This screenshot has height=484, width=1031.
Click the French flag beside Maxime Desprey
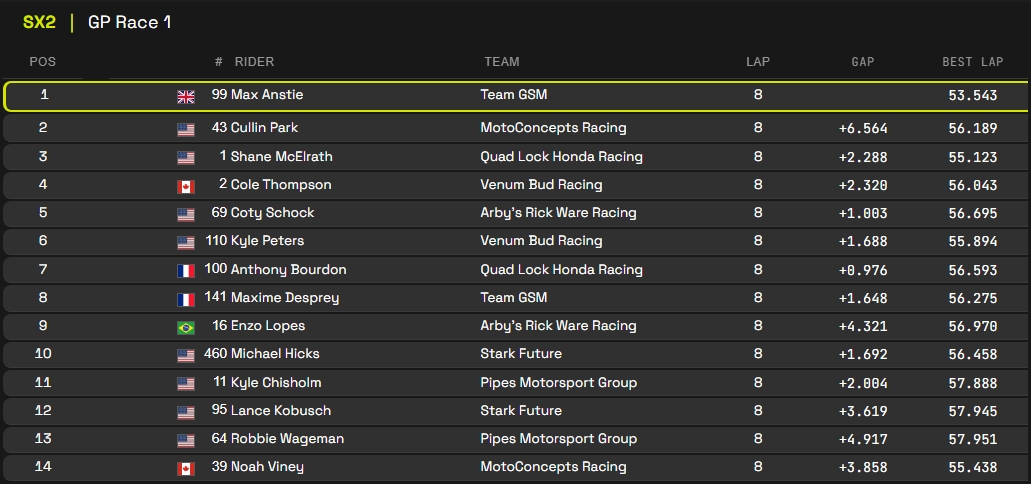click(x=186, y=298)
